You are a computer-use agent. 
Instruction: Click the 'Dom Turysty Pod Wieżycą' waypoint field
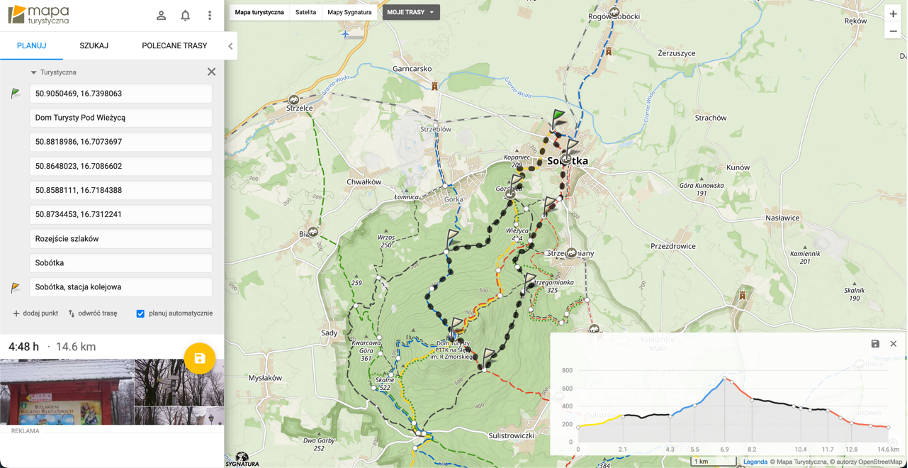click(121, 117)
